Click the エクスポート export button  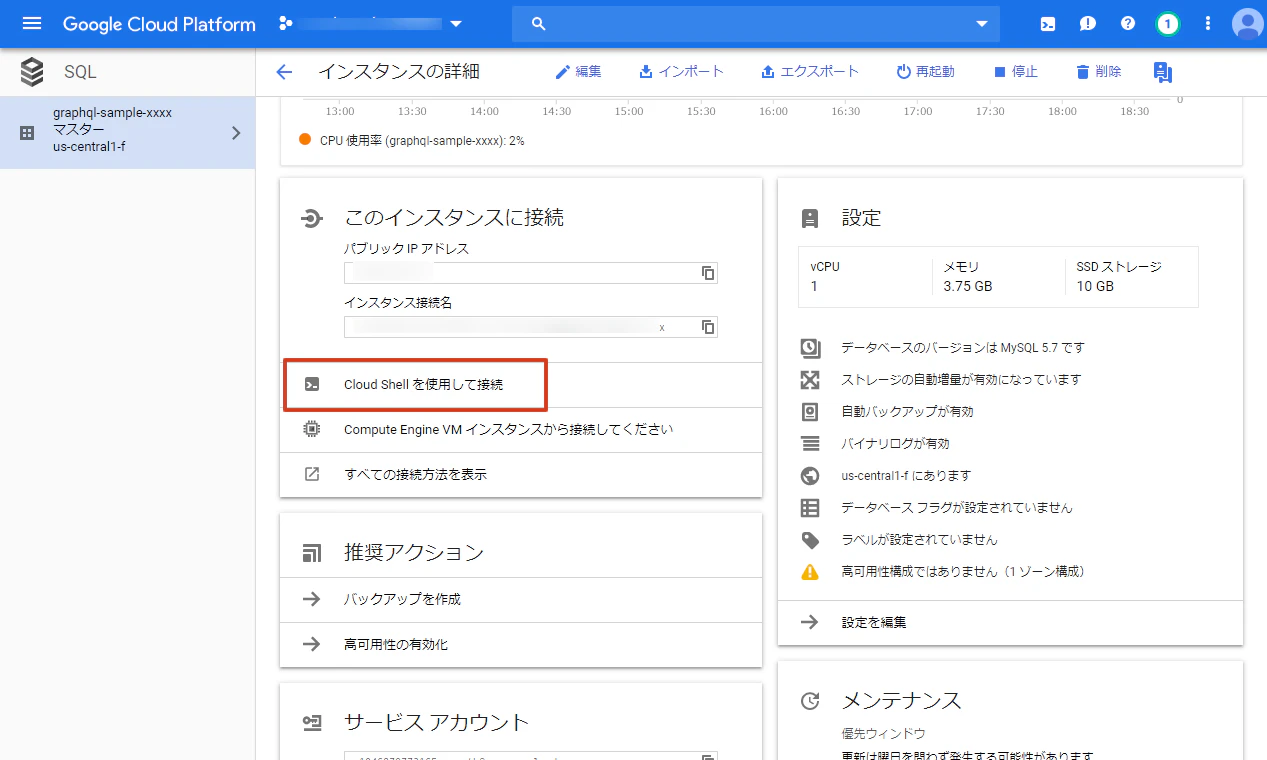click(809, 72)
